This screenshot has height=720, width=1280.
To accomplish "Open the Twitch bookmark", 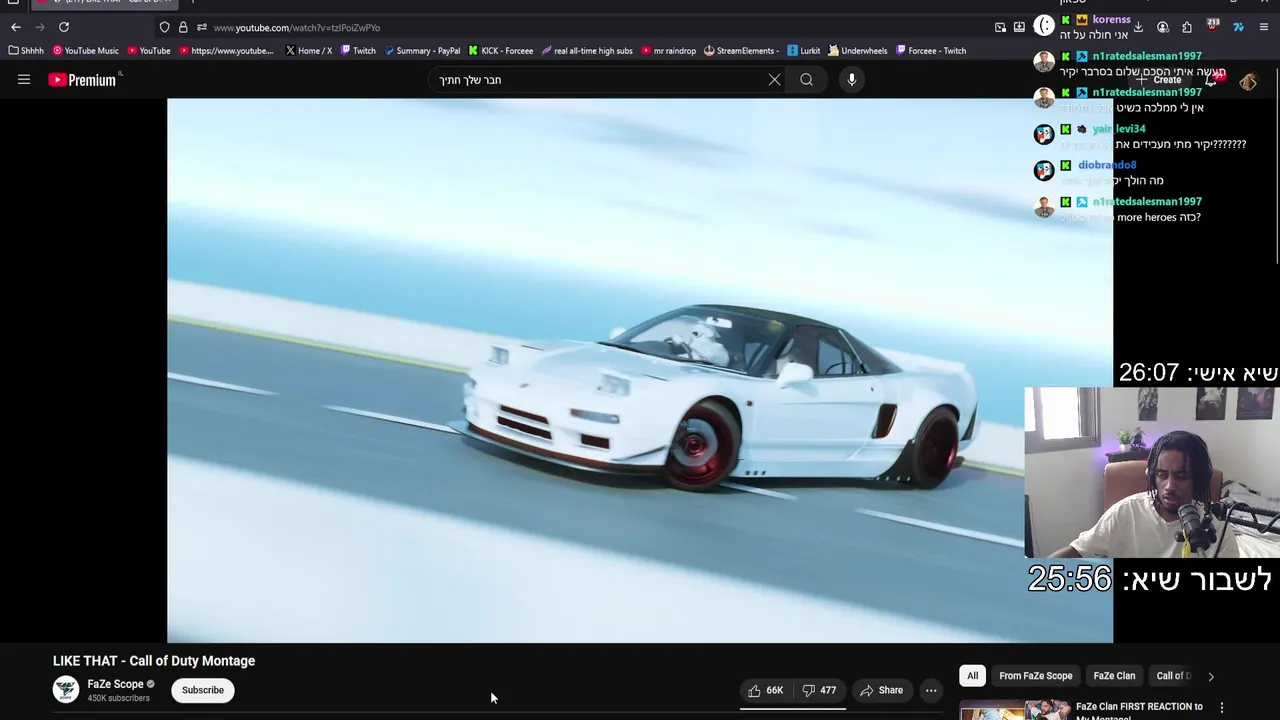I will [358, 51].
